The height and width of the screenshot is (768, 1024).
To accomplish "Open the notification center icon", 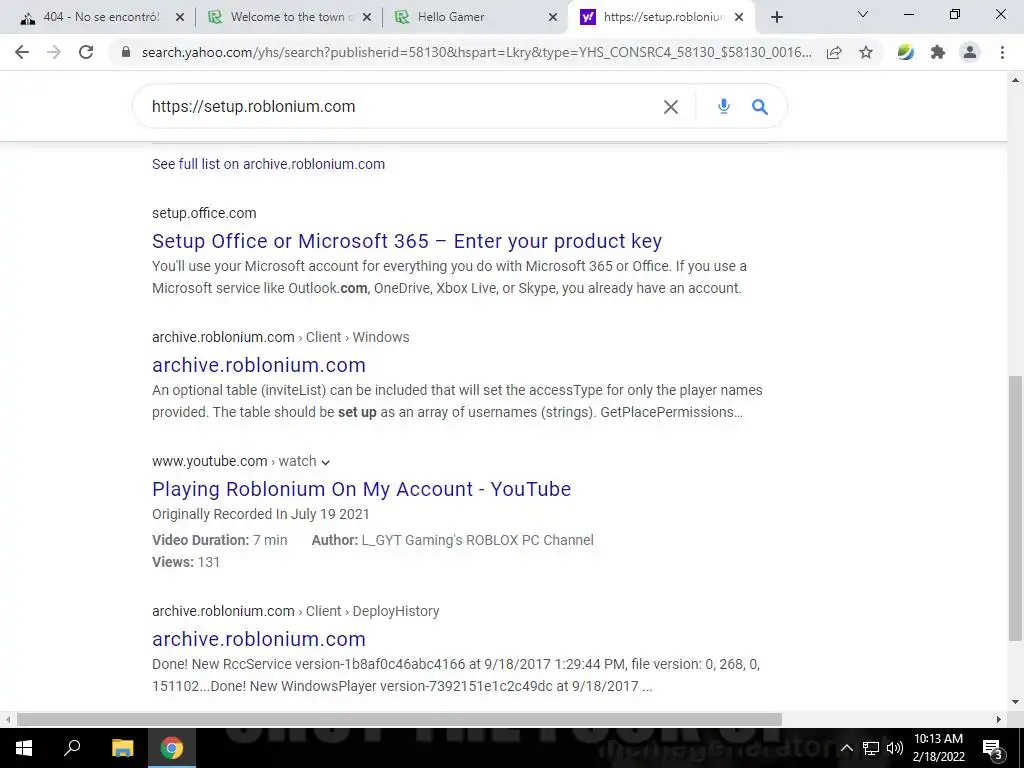I will (x=993, y=748).
